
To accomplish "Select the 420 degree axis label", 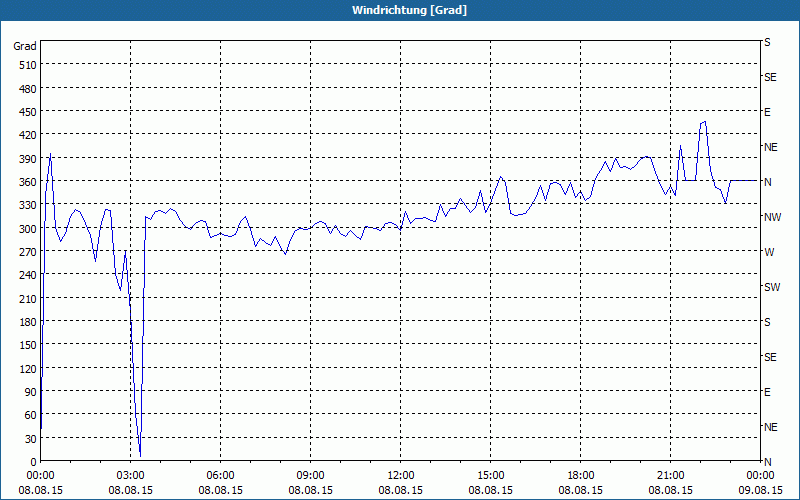I will pyautogui.click(x=29, y=135).
